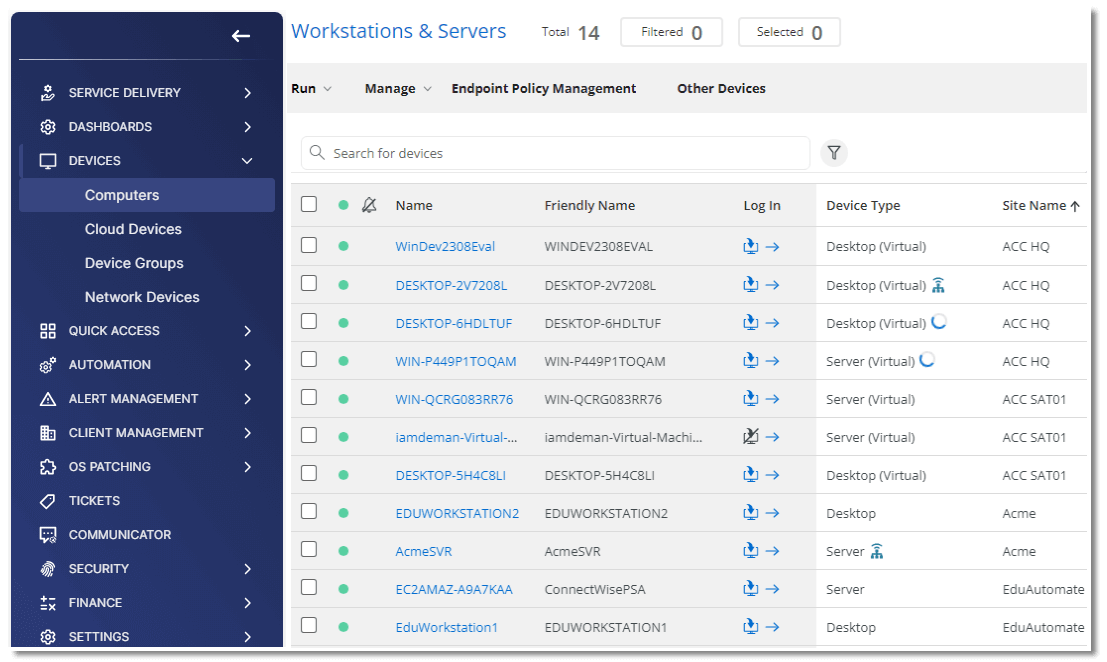
Task: Click the filter funnel icon beside search
Action: click(834, 153)
